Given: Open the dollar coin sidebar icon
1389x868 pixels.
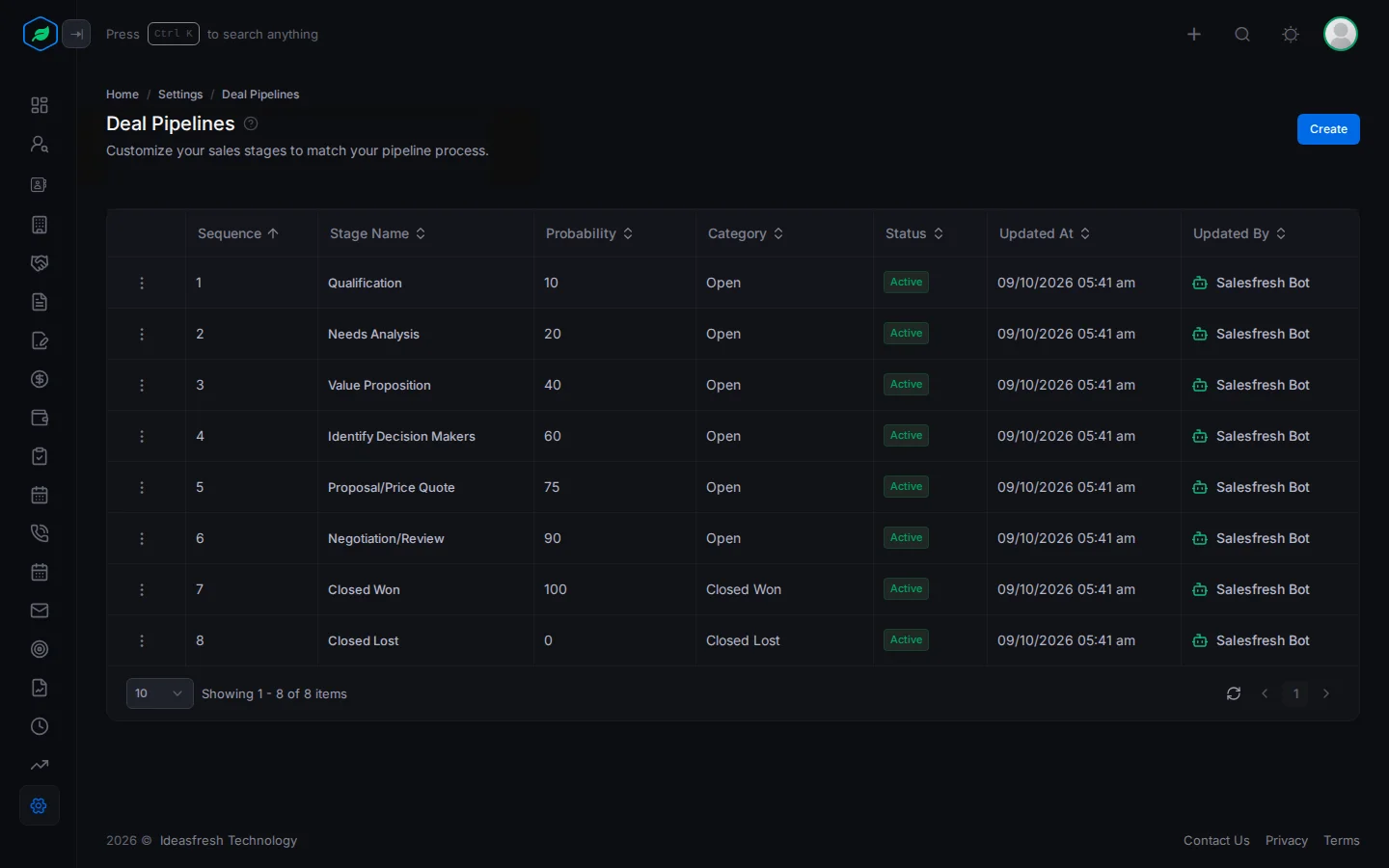Looking at the screenshot, I should tap(40, 379).
